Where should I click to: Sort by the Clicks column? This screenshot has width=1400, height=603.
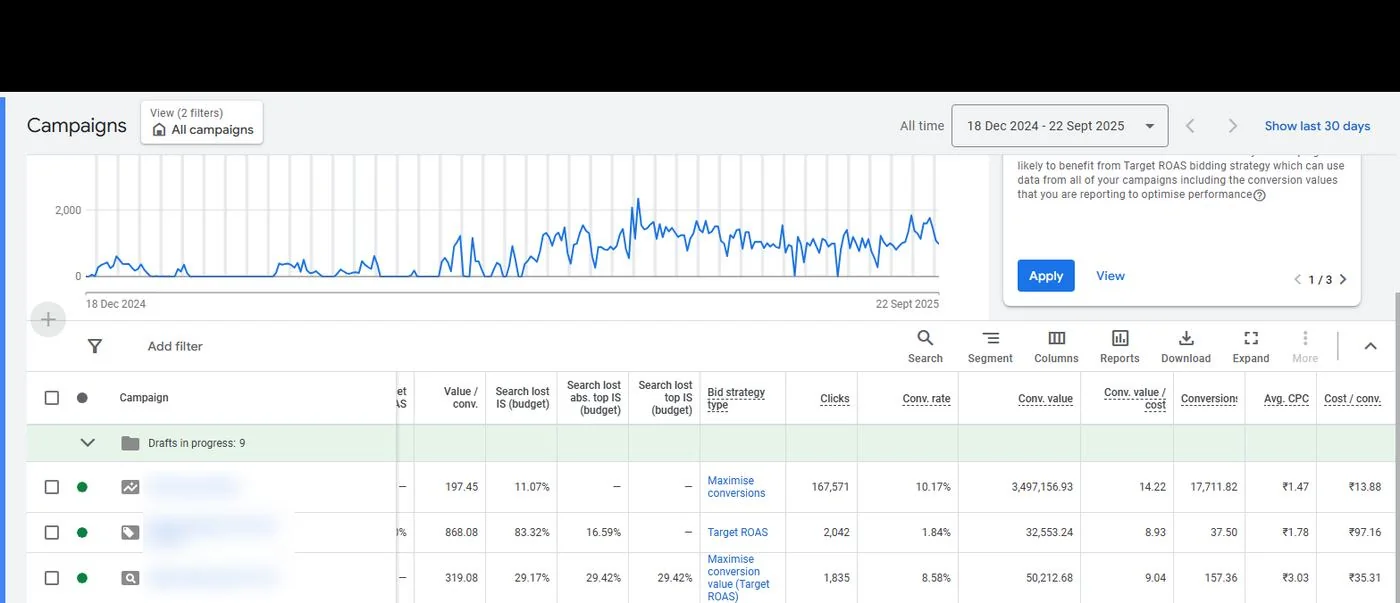[834, 398]
